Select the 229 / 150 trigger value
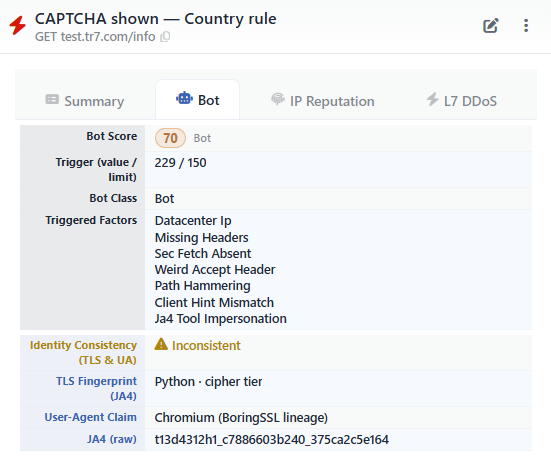 [x=180, y=163]
